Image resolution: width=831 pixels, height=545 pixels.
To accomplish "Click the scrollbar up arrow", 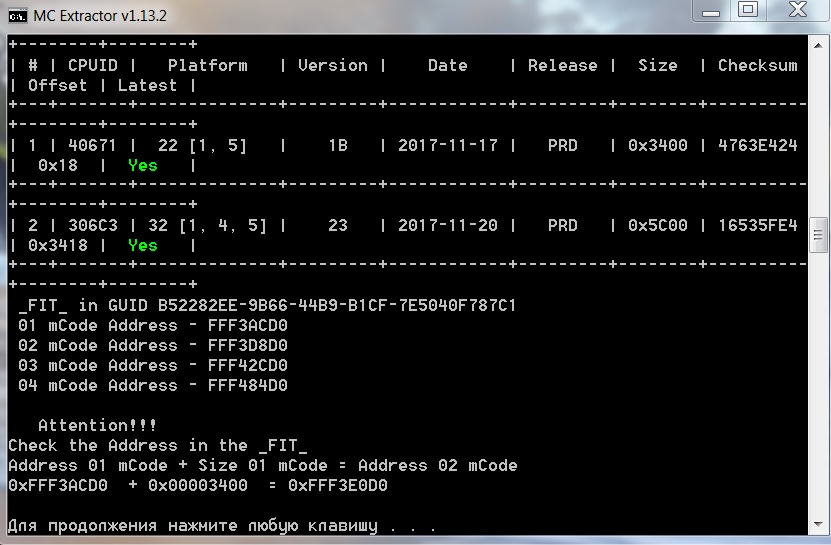I will [x=818, y=46].
